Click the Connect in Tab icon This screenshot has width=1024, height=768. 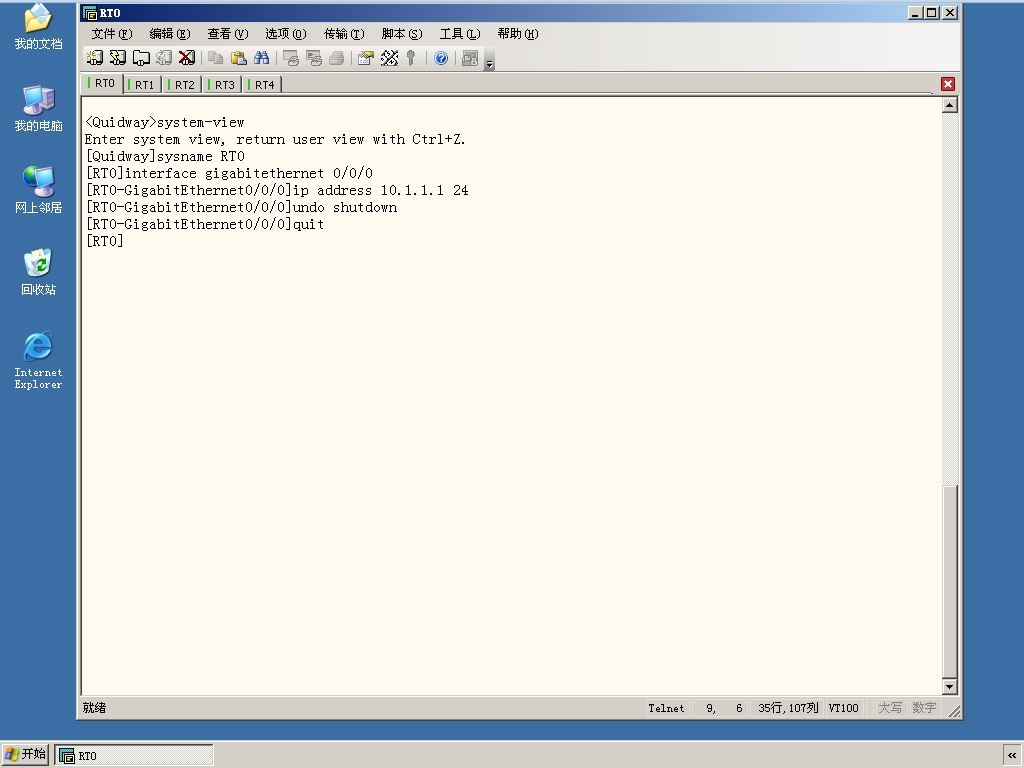pyautogui.click(x=141, y=58)
